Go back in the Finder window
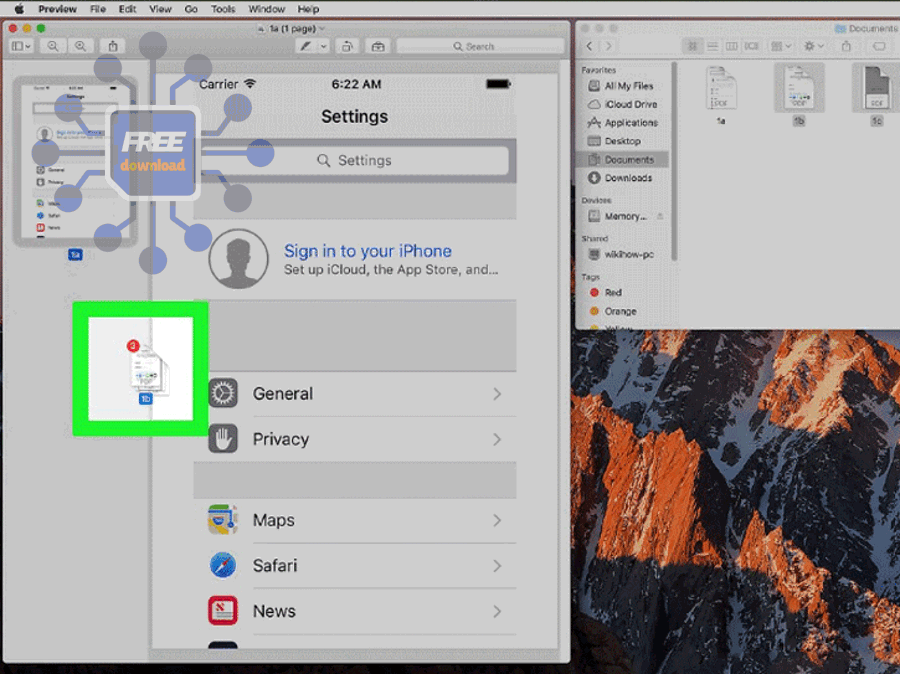 [589, 46]
